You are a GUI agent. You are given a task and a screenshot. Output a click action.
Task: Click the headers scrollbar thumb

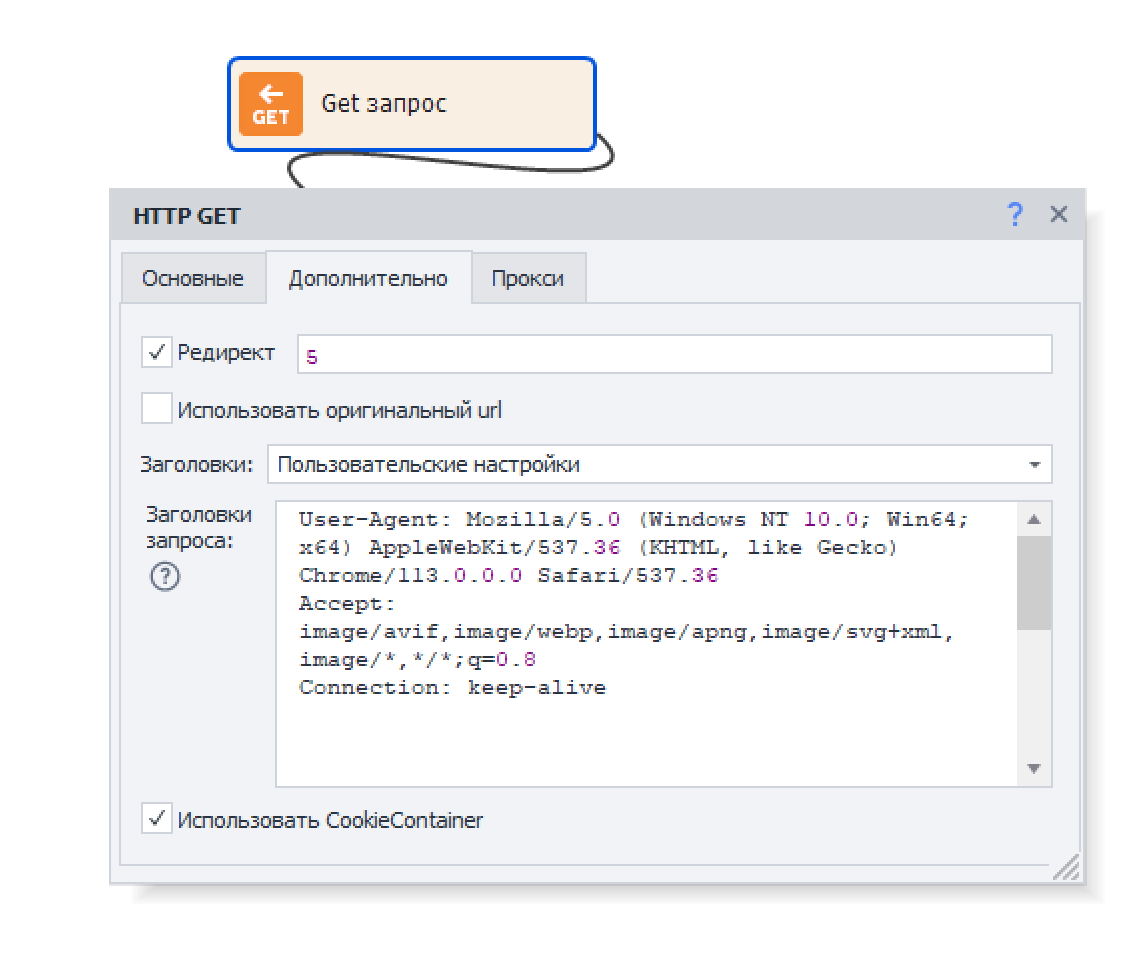click(x=1034, y=583)
